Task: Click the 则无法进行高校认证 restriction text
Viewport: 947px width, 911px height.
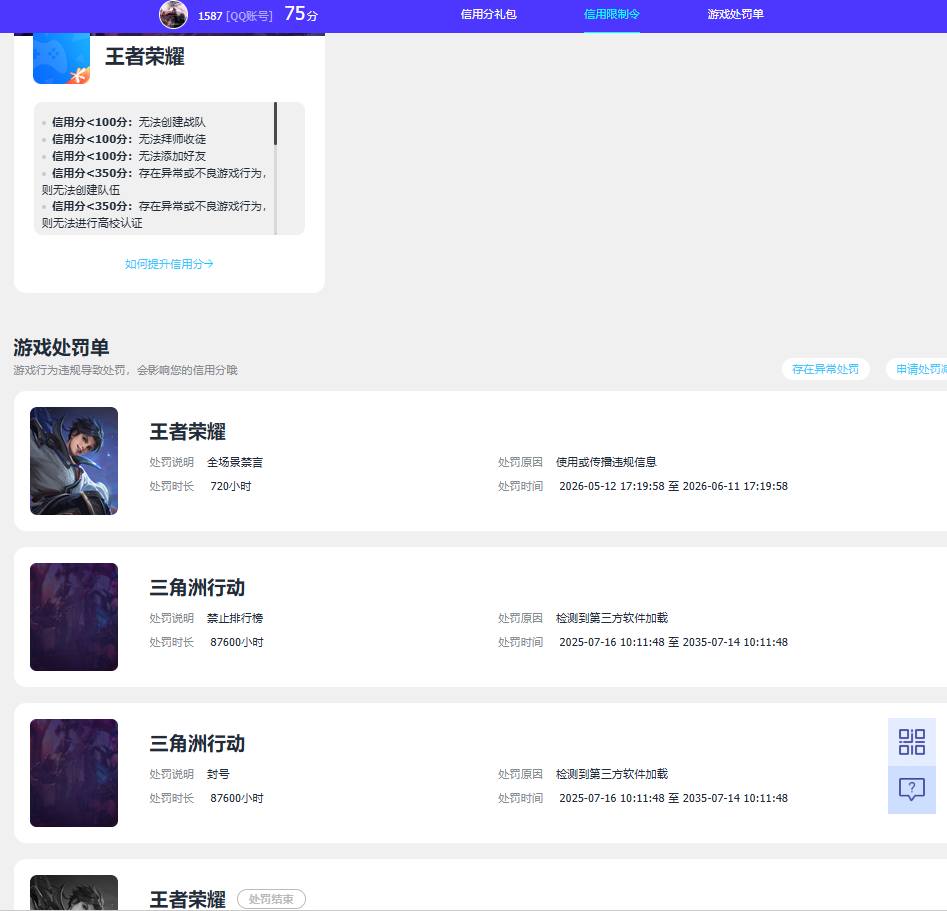Action: (x=92, y=223)
